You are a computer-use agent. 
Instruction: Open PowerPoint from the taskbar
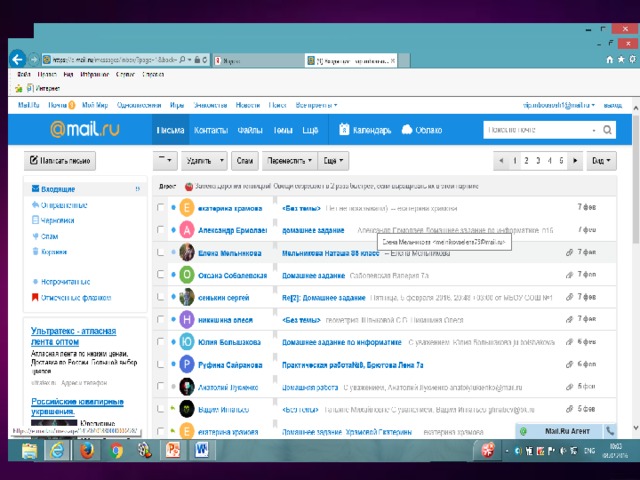pos(173,450)
